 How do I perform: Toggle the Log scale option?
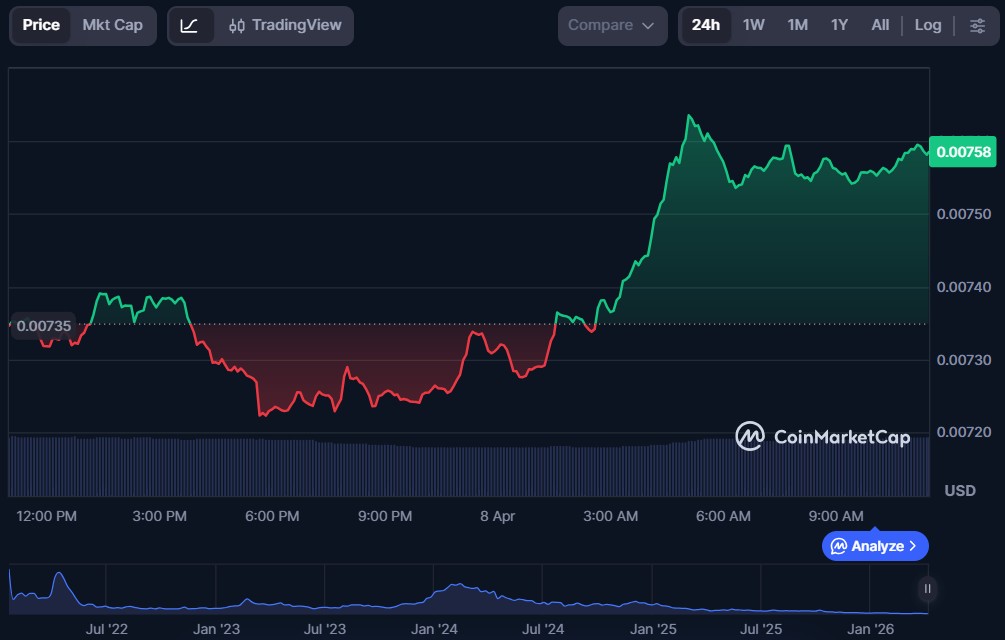point(928,25)
